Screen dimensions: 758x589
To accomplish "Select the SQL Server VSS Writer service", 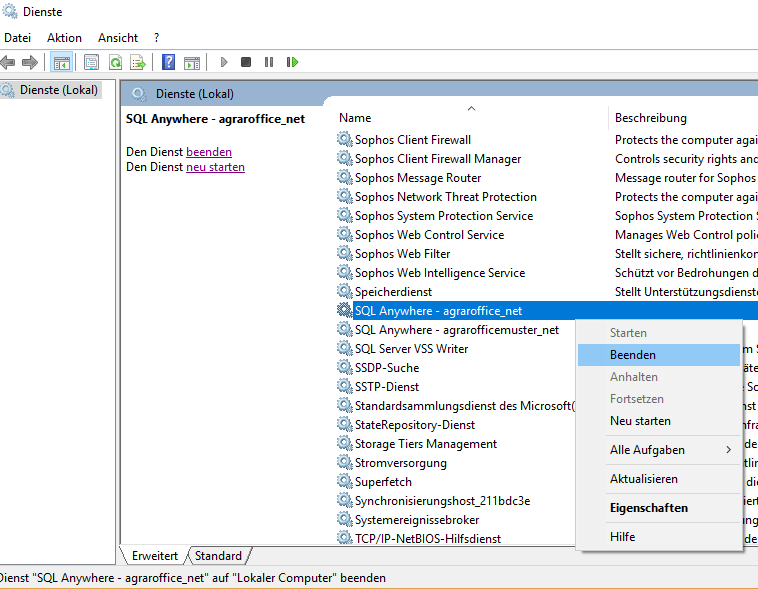I will click(411, 349).
